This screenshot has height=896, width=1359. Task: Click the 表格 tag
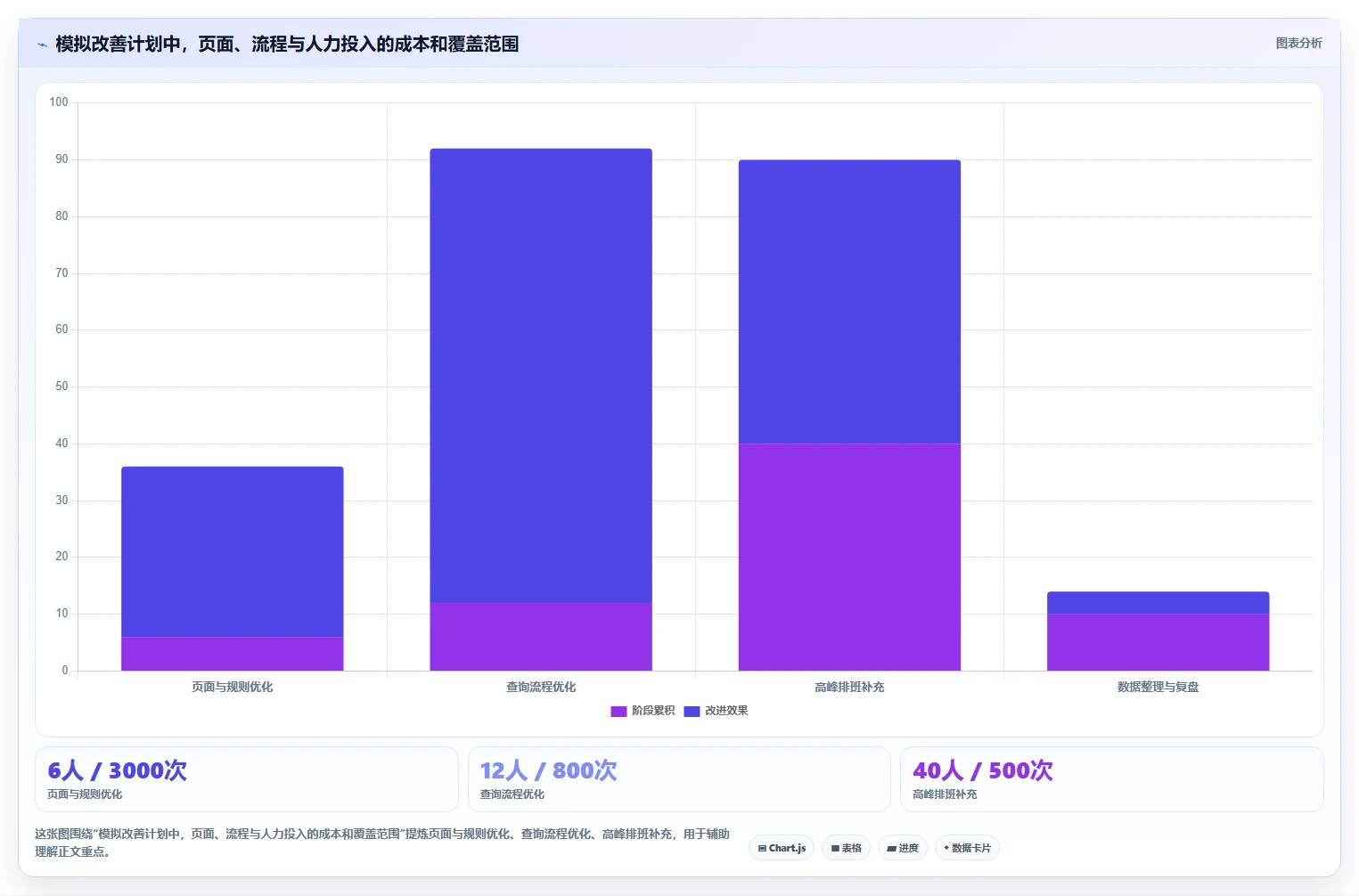tap(846, 848)
